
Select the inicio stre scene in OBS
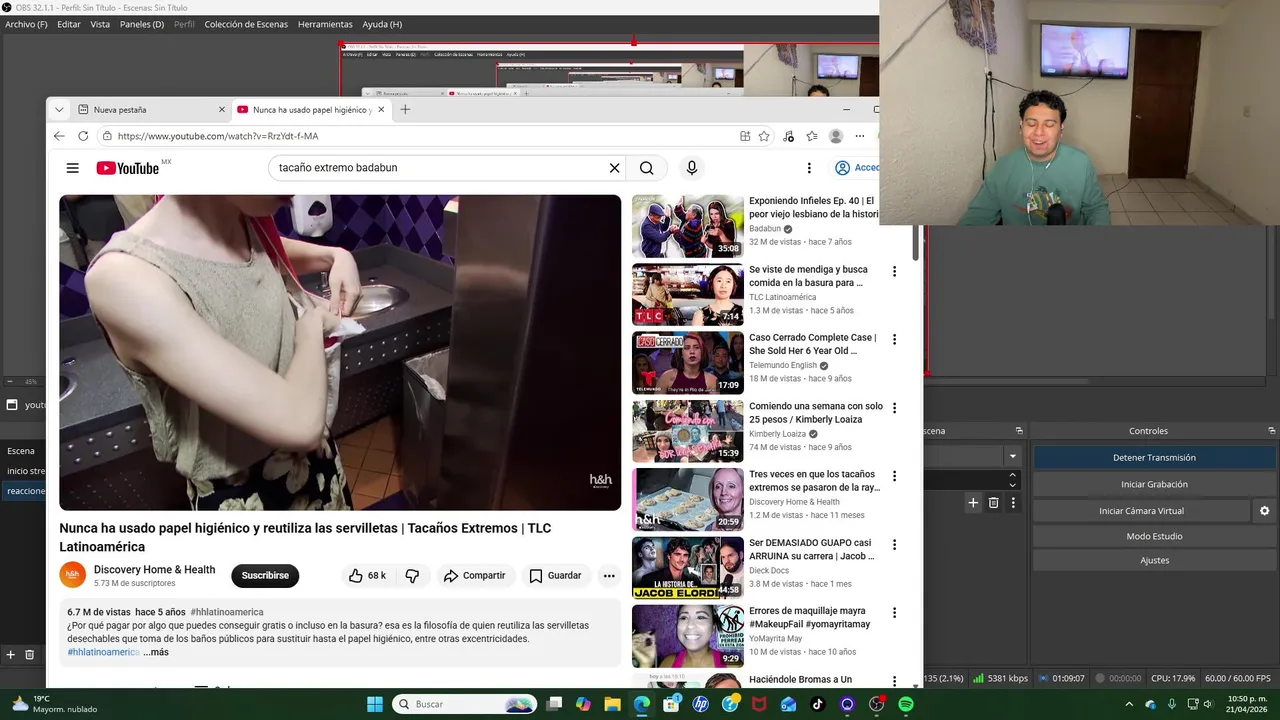26,471
